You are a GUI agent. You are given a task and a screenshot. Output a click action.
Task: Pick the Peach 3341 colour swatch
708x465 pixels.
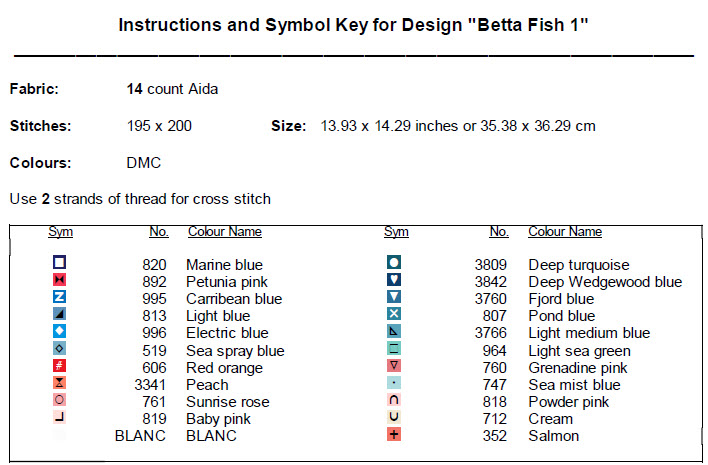(60, 384)
